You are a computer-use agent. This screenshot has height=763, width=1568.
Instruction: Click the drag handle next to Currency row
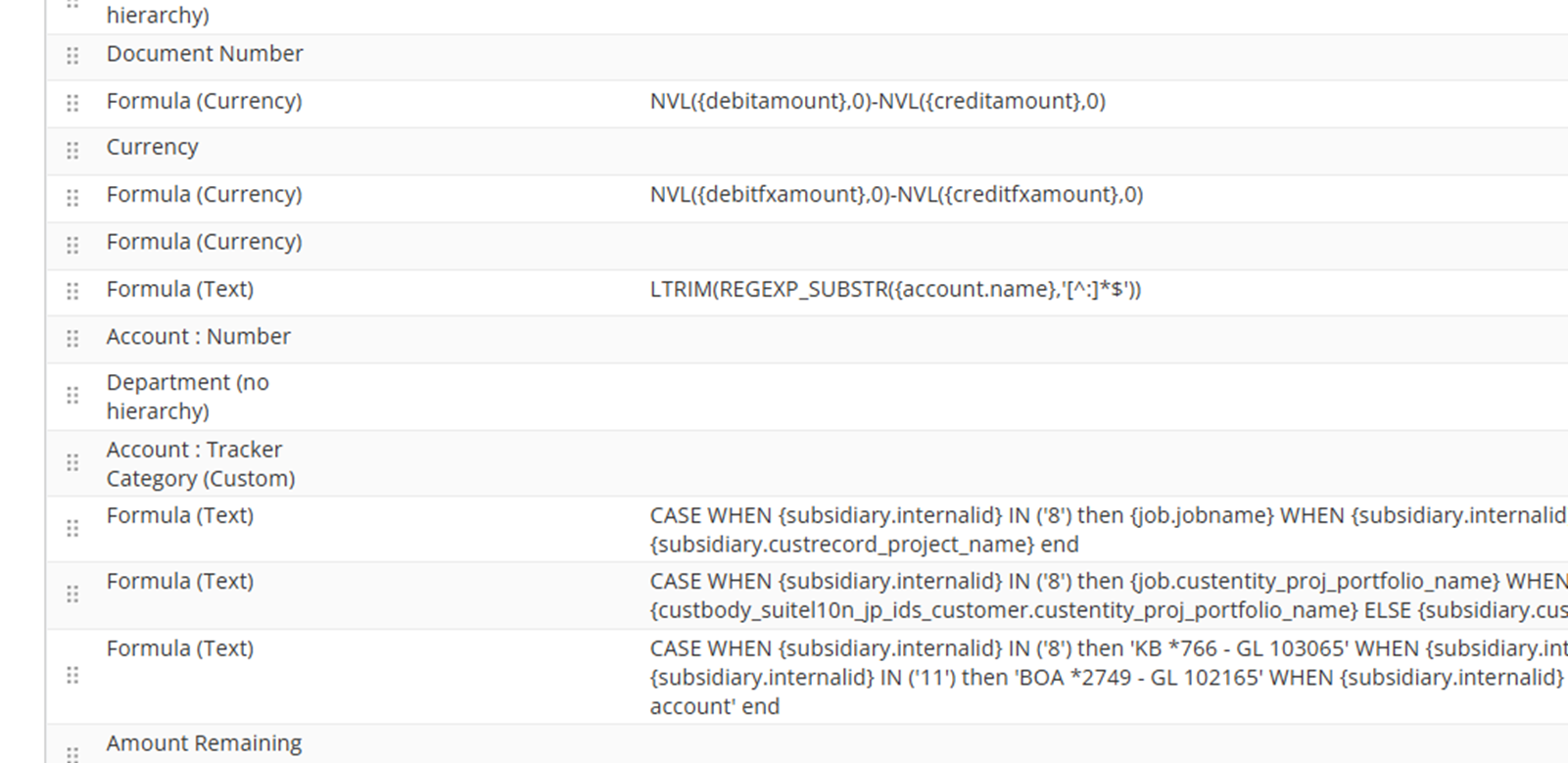[72, 150]
